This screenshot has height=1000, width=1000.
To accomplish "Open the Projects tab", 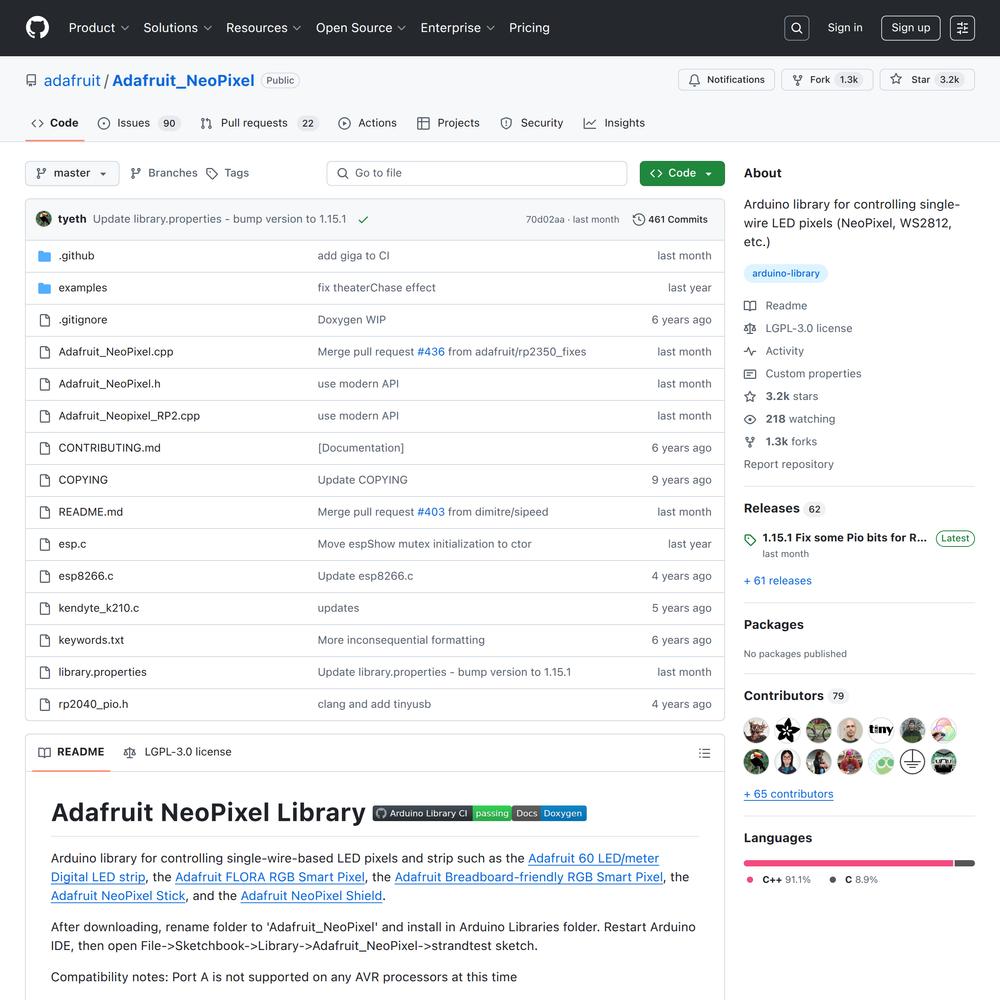I will [448, 123].
